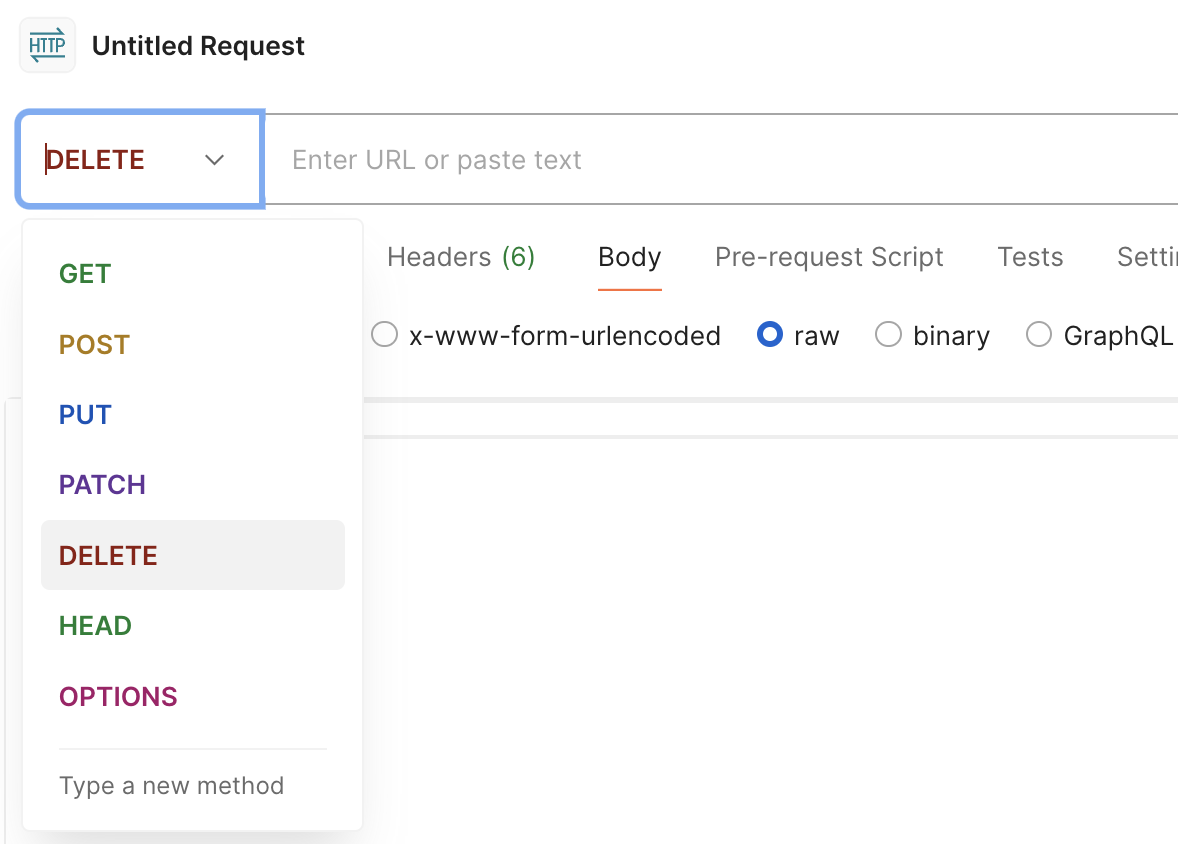Go to the Tests tab
Screen dimensions: 1178x844
coord(1030,258)
